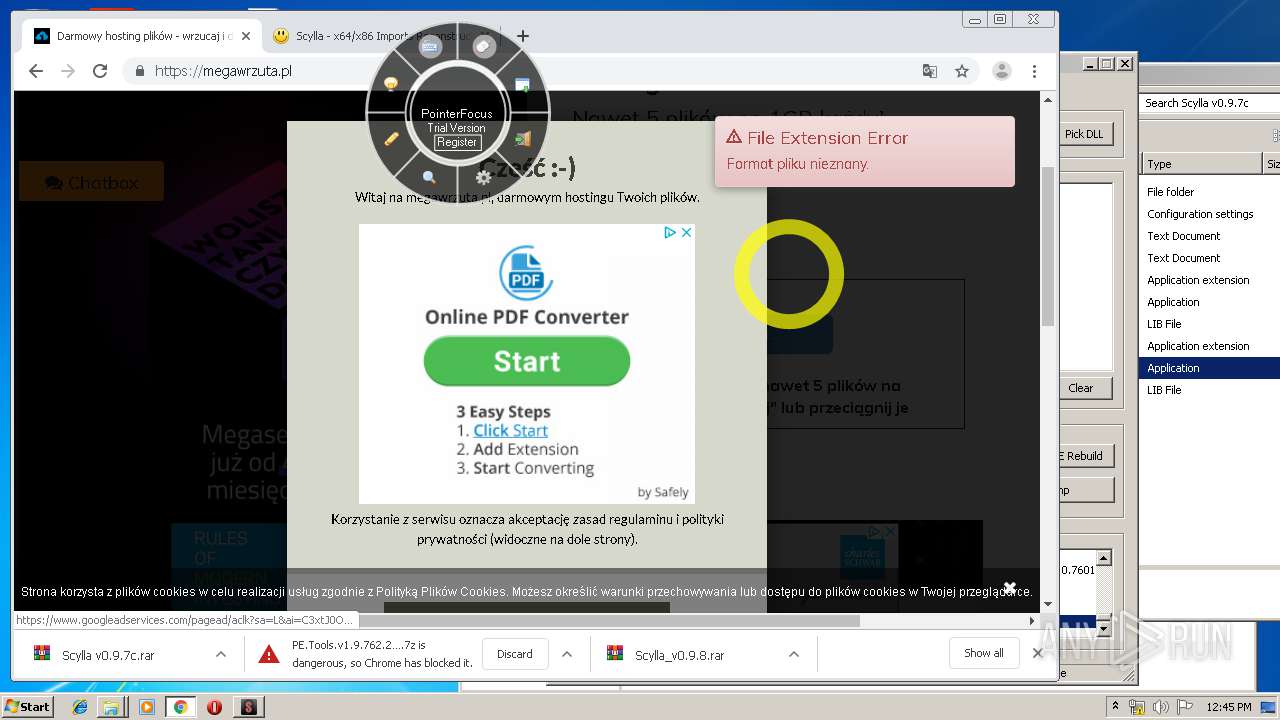The width and height of the screenshot is (1280, 720).
Task: Expand options for blocked PE.Tools download
Action: (566, 654)
